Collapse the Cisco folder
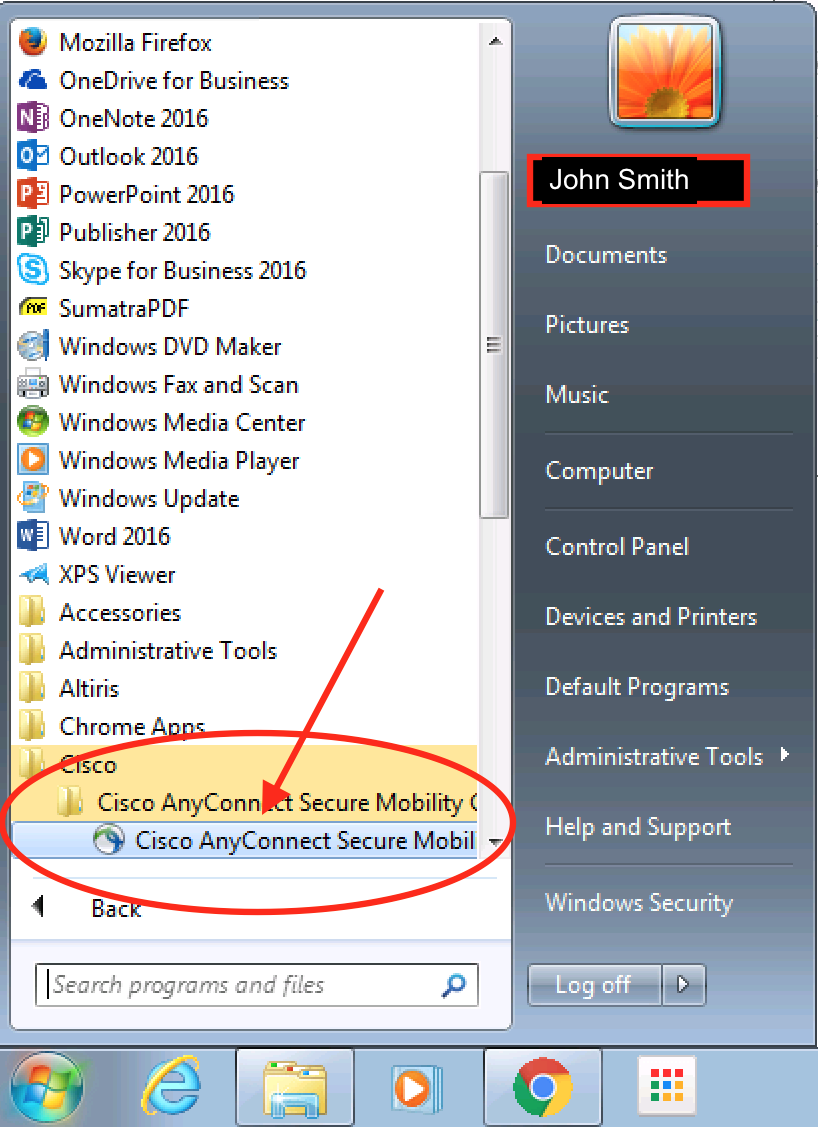818x1127 pixels. point(244,765)
